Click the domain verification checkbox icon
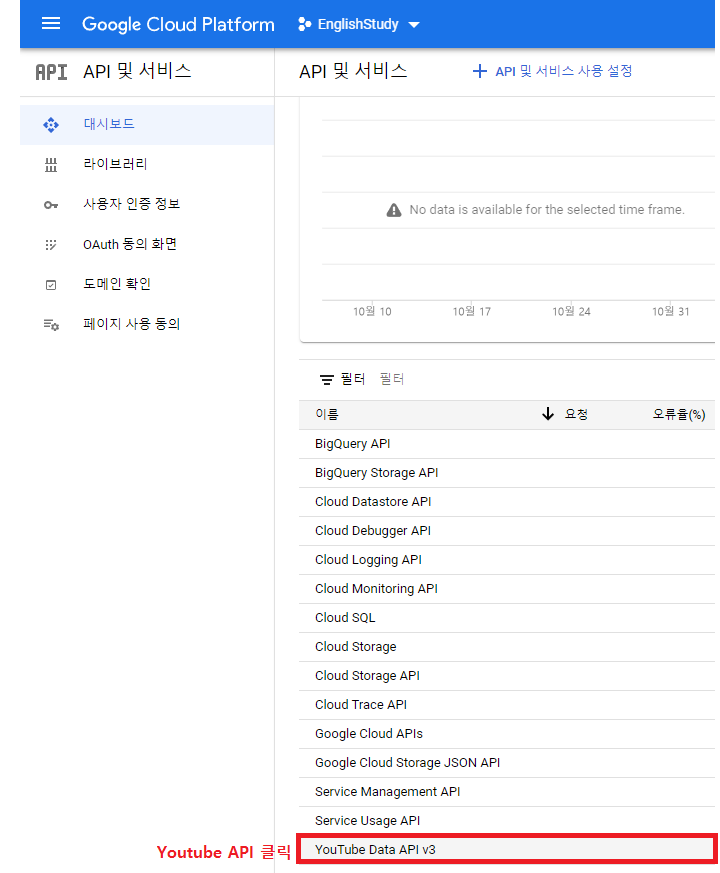The width and height of the screenshot is (720, 873). 51,285
